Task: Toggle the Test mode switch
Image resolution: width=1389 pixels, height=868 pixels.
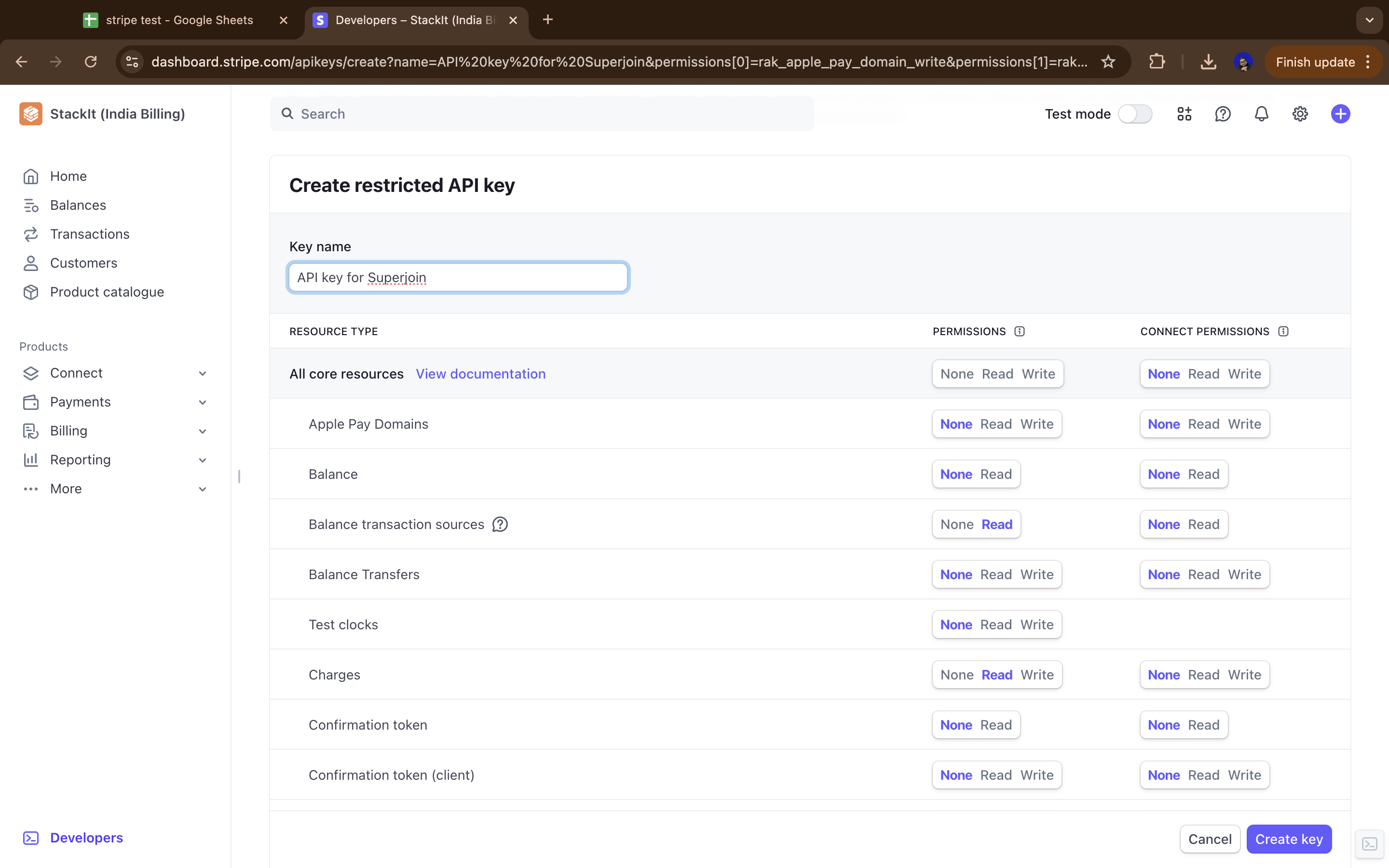Action: [1135, 114]
